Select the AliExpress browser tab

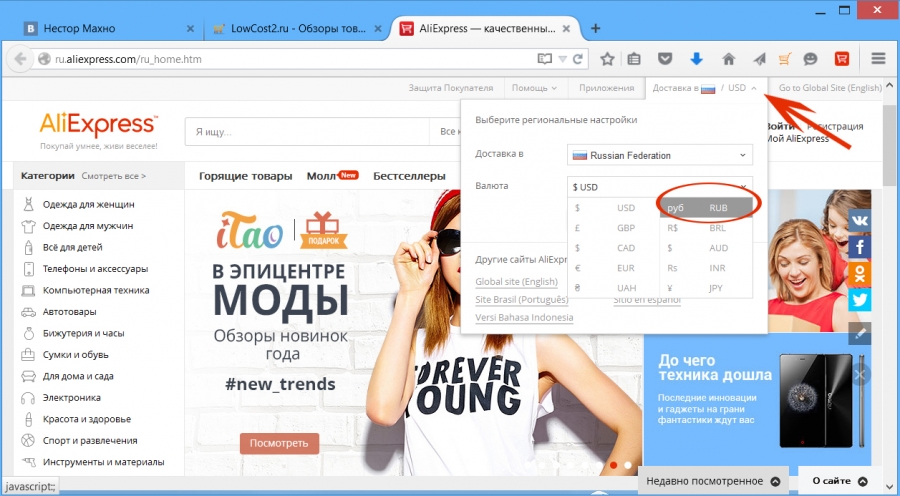click(486, 29)
